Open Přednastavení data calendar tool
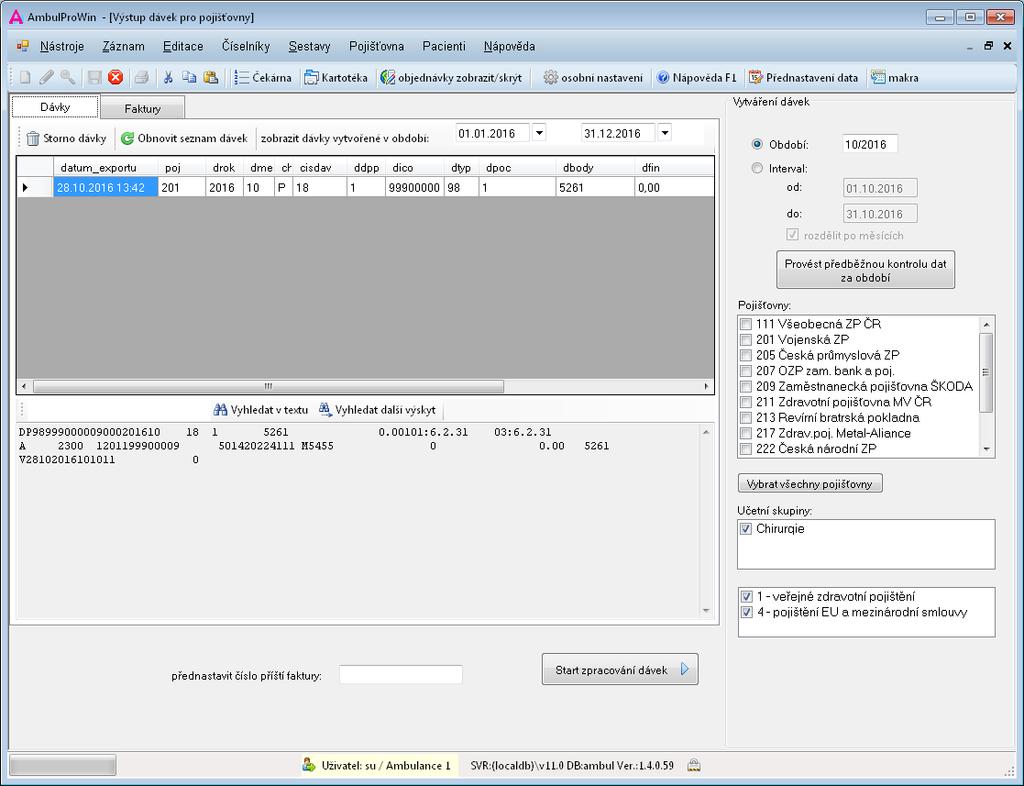The height and width of the screenshot is (786, 1024). pyautogui.click(x=803, y=78)
